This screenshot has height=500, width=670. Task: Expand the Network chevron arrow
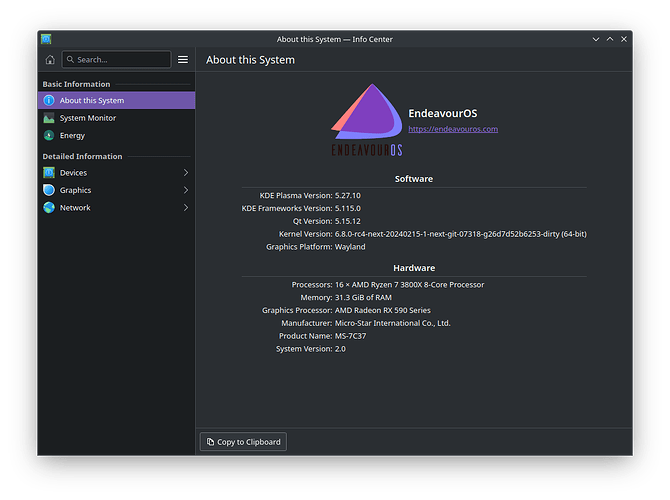pyautogui.click(x=186, y=208)
